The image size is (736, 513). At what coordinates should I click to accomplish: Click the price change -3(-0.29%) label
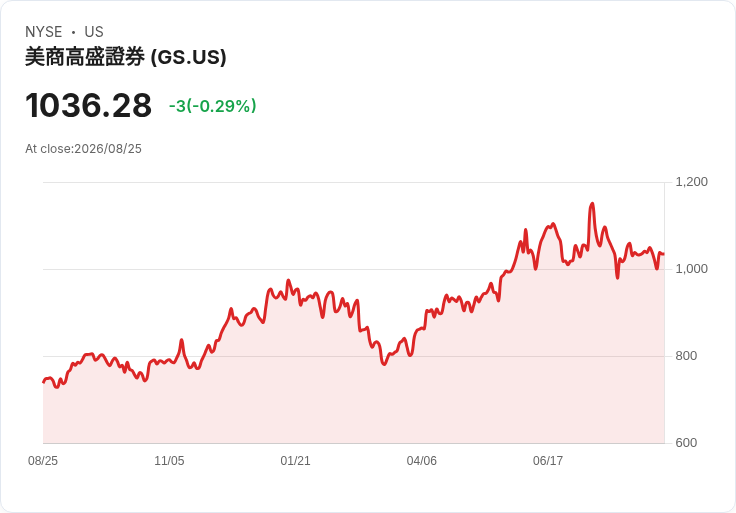[213, 106]
